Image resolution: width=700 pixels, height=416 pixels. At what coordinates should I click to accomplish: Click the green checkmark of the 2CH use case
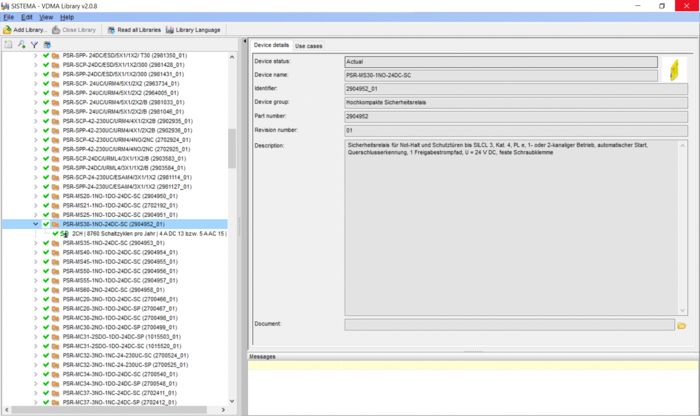click(55, 233)
